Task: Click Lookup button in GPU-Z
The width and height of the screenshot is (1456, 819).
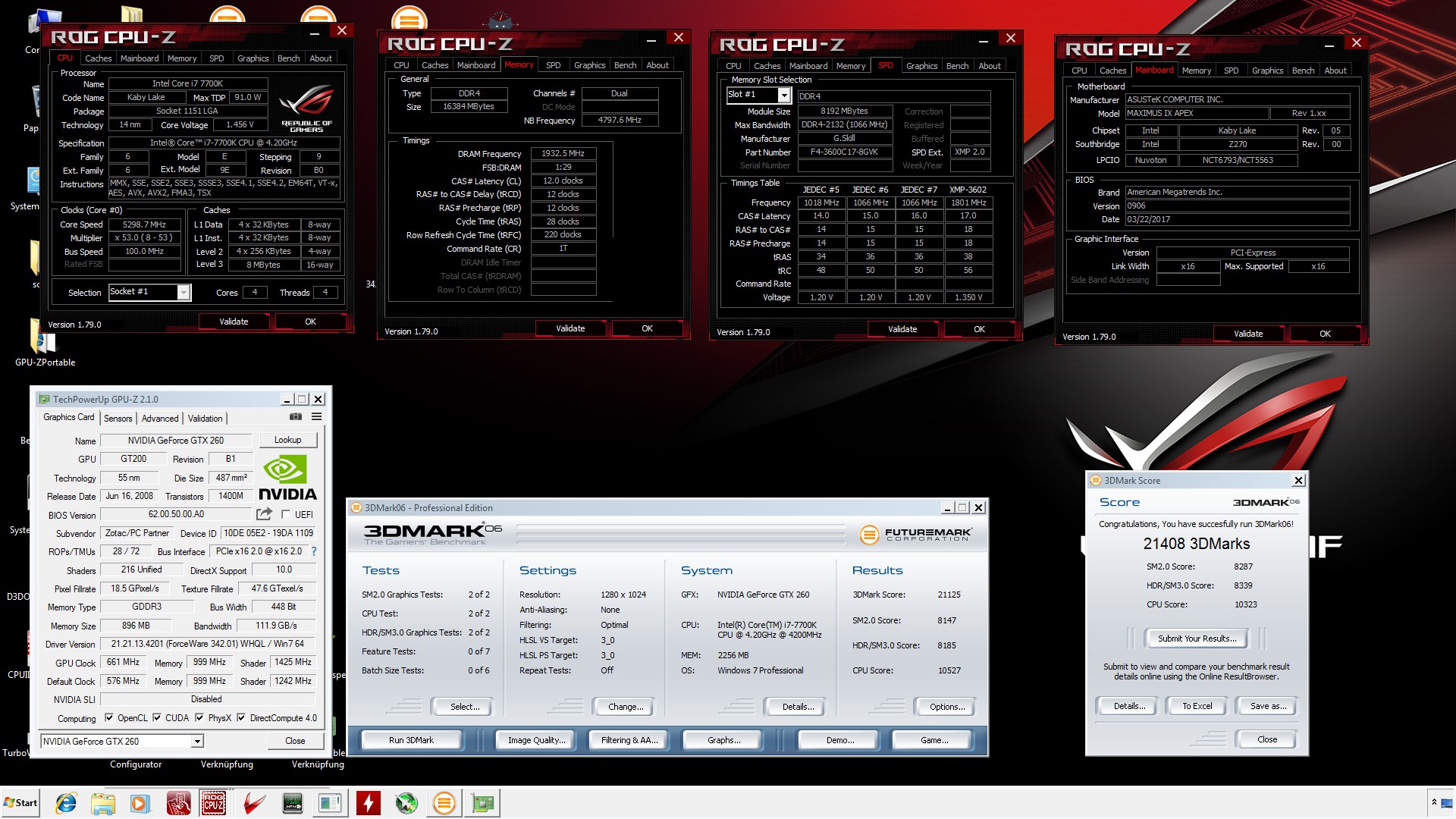Action: tap(287, 440)
